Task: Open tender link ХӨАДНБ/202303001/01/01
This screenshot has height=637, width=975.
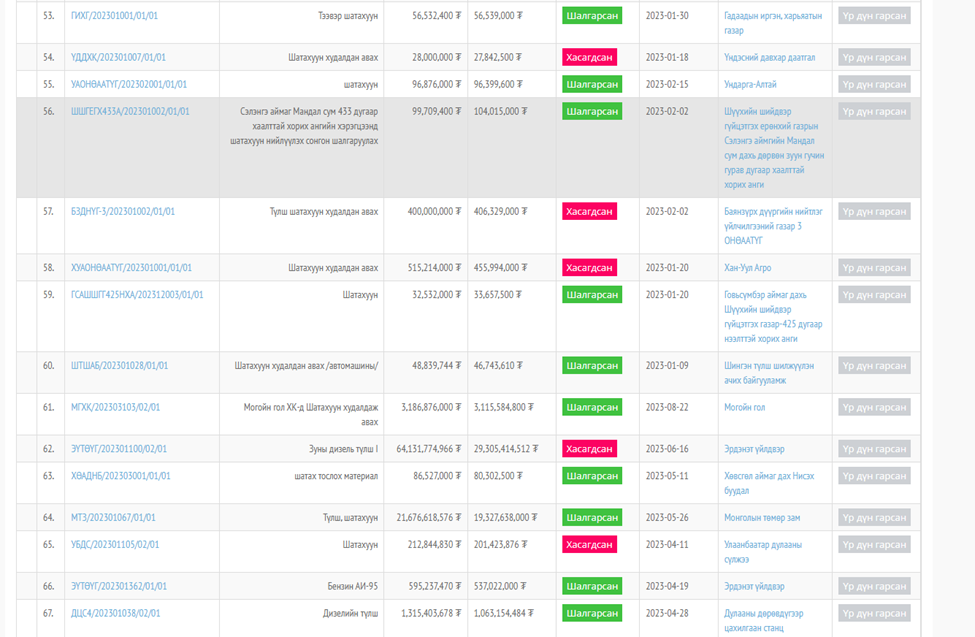Action: 121,476
